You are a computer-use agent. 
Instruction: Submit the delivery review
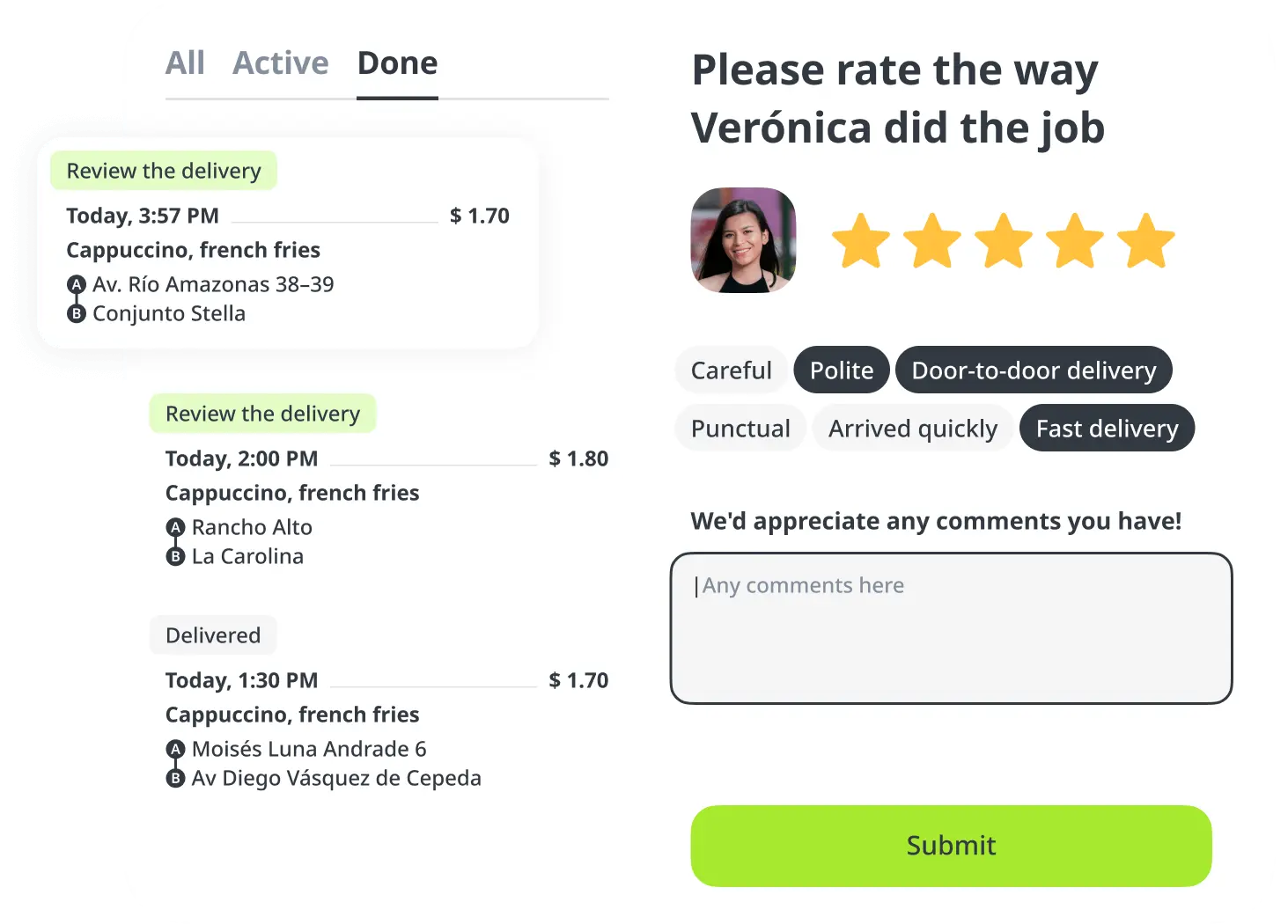coord(951,846)
